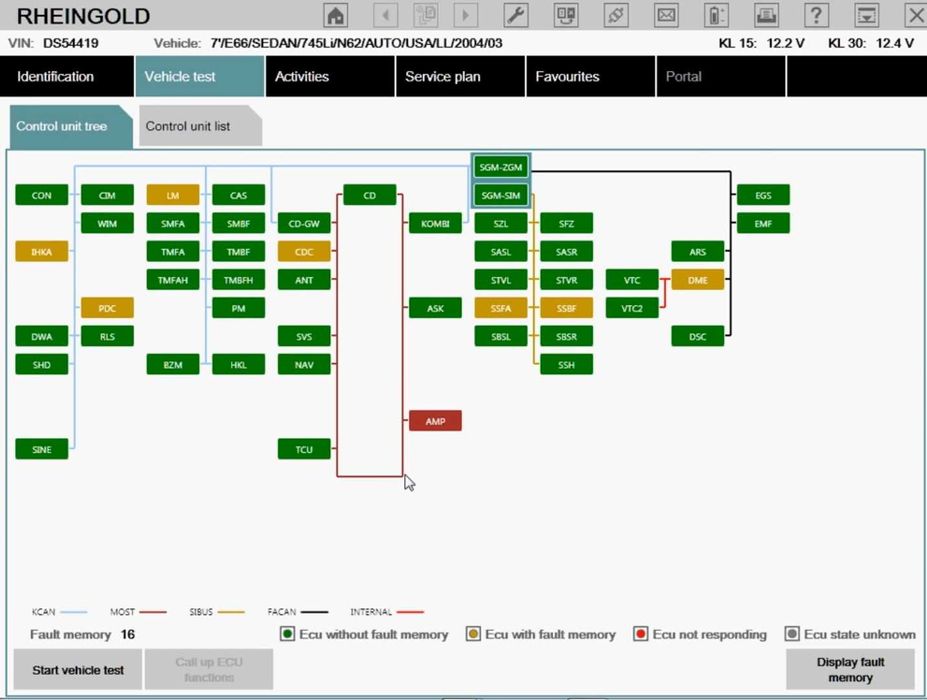Click Start vehicle test button
The image size is (927, 700).
77,669
